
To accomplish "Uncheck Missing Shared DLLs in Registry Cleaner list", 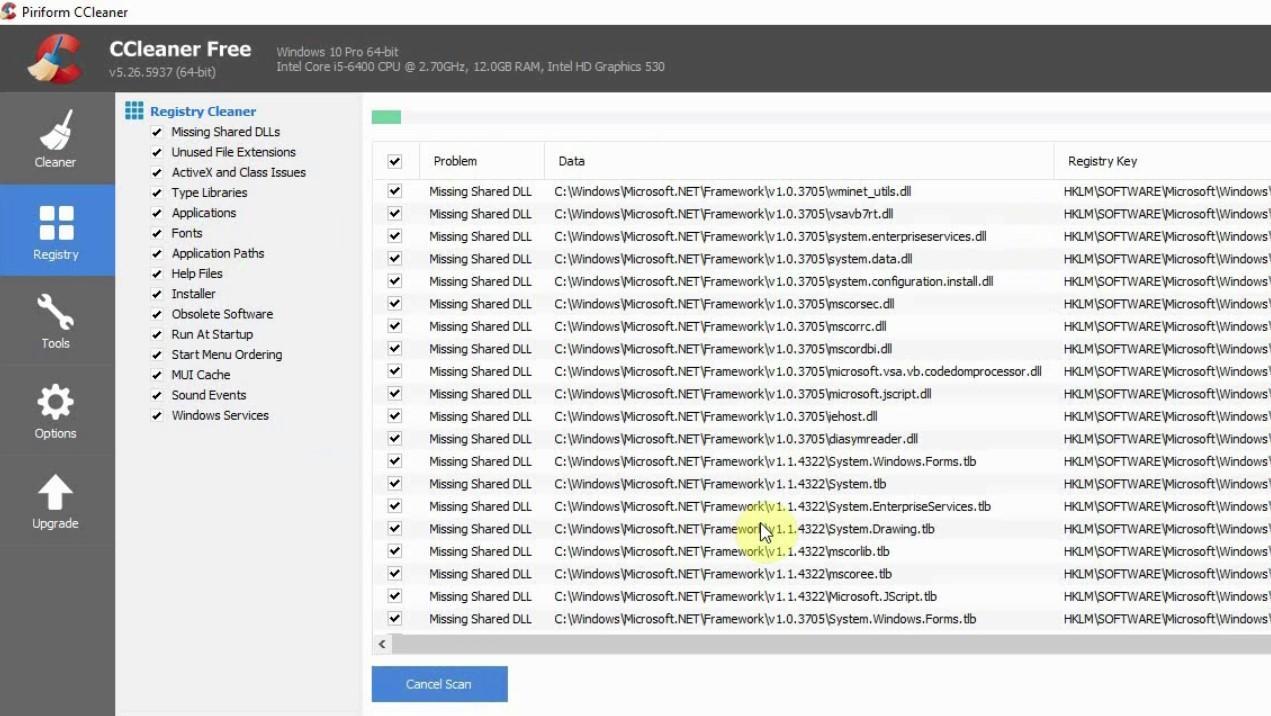I will [x=157, y=132].
